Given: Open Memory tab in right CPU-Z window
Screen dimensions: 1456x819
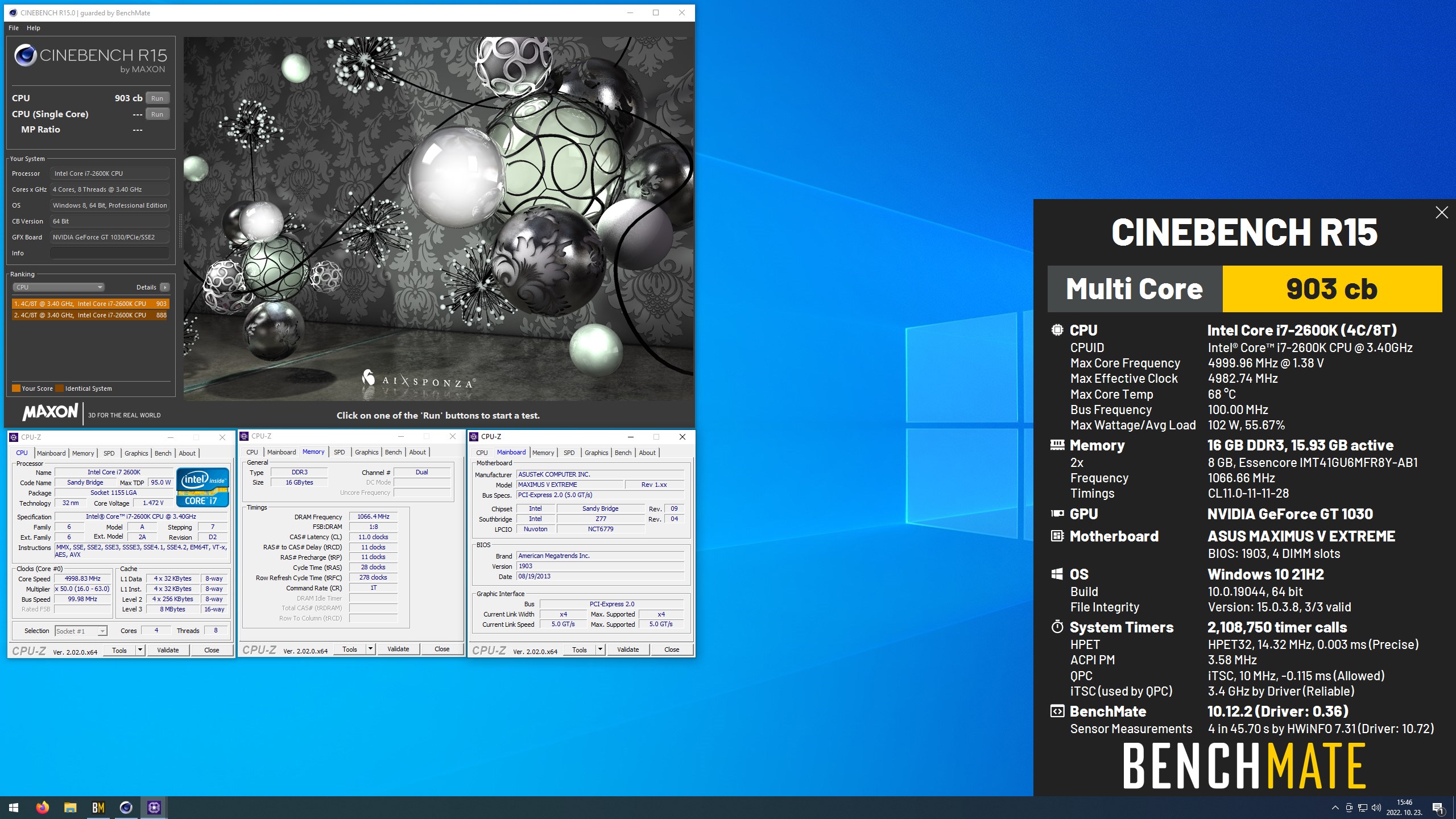Looking at the screenshot, I should [543, 453].
